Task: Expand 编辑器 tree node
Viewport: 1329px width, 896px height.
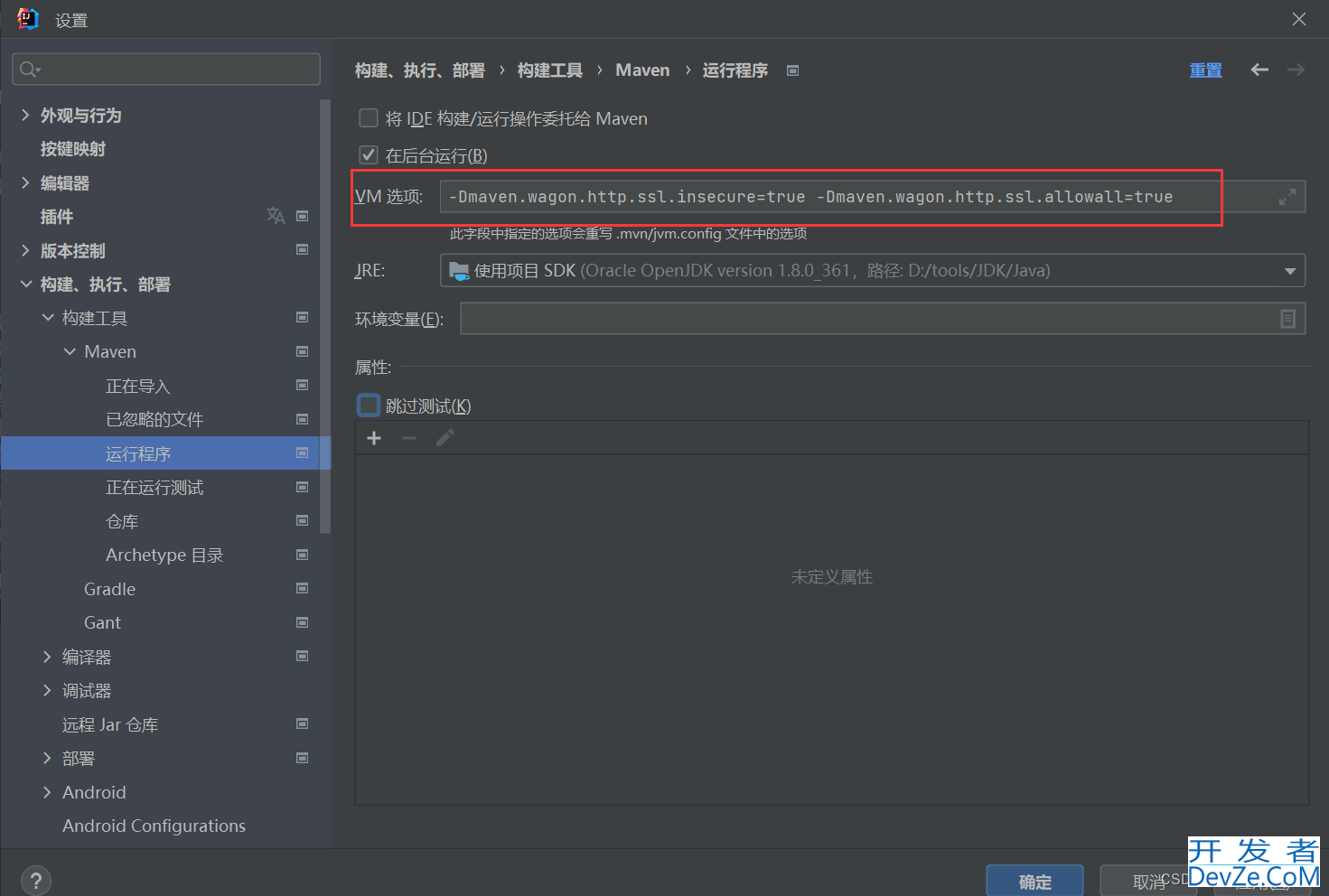Action: tap(25, 182)
